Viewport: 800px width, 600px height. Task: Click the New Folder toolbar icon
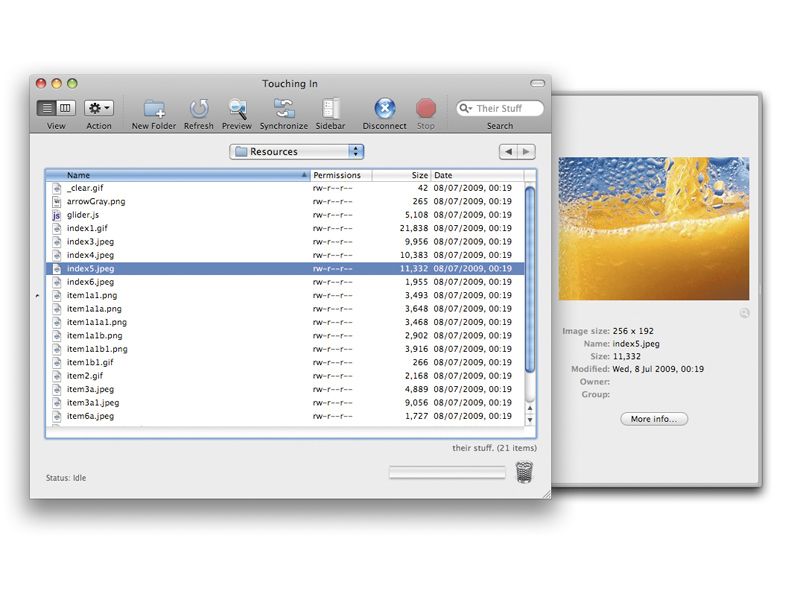coord(154,109)
